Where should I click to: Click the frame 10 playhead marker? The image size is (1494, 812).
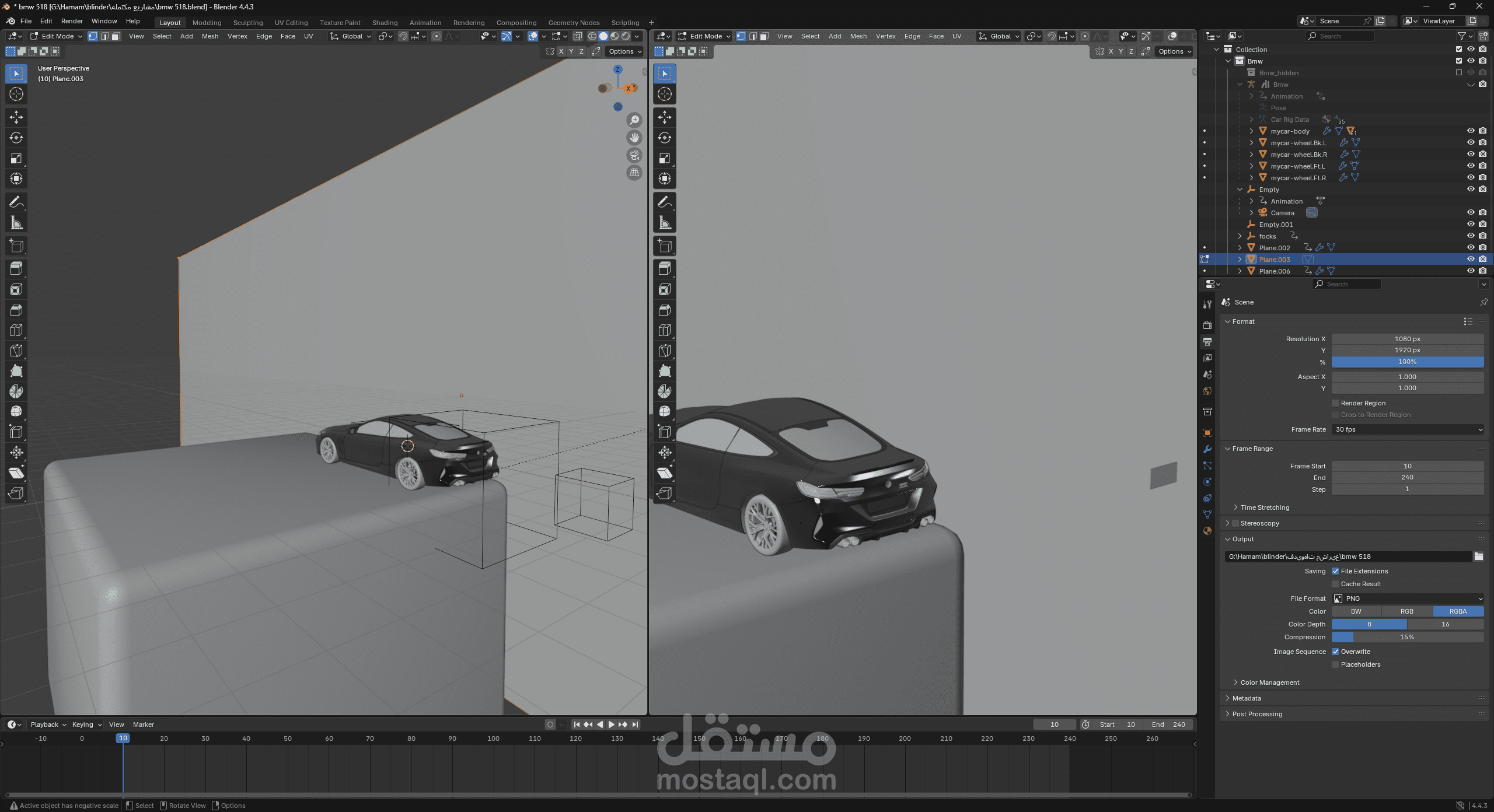[x=123, y=738]
